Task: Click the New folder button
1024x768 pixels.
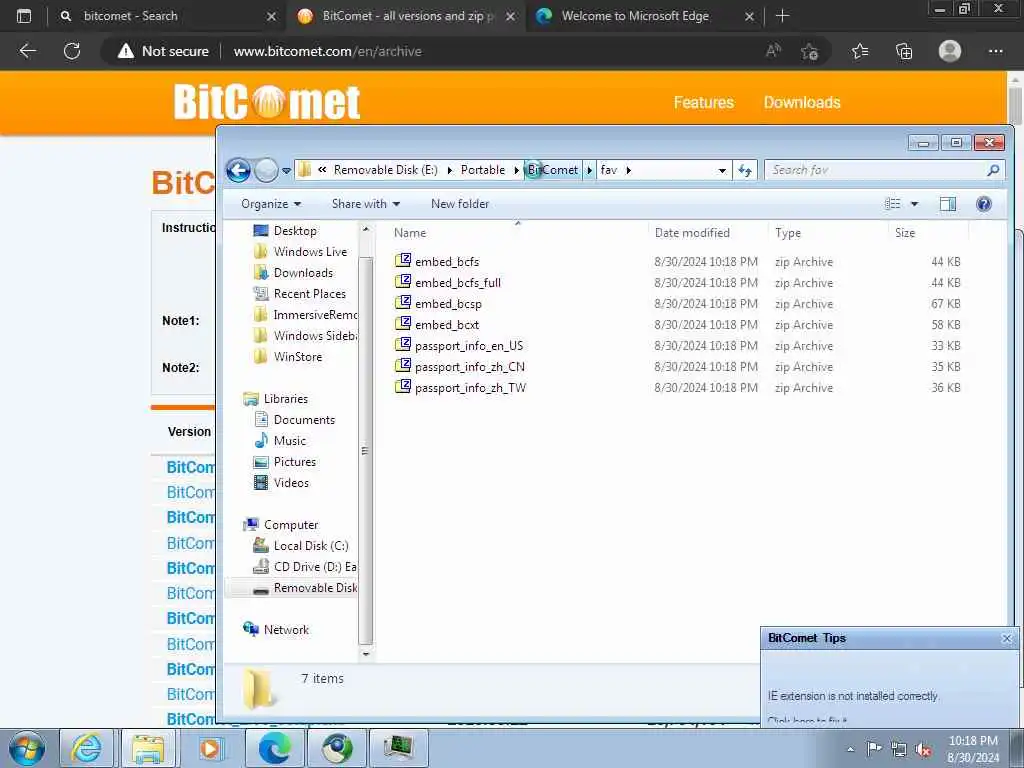Action: [x=460, y=204]
